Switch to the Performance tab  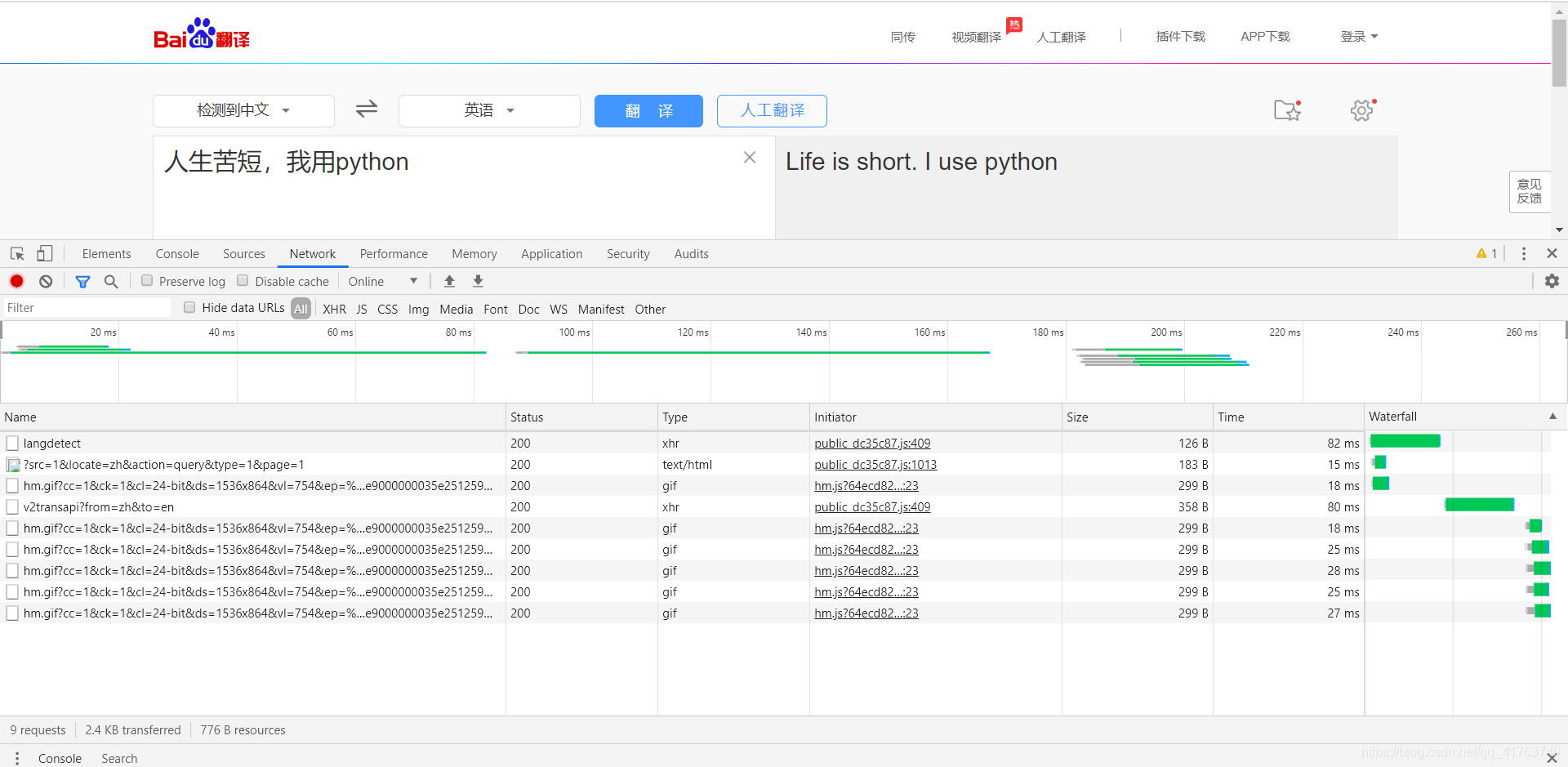point(394,254)
